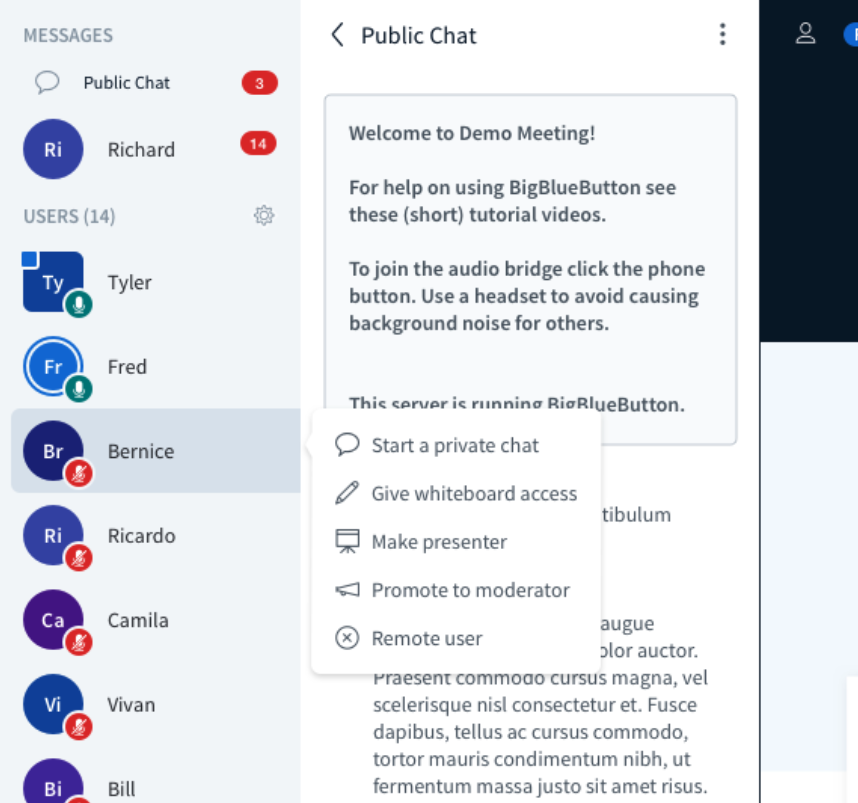This screenshot has height=803, width=858.
Task: Select Start a private chat
Action: click(x=455, y=445)
